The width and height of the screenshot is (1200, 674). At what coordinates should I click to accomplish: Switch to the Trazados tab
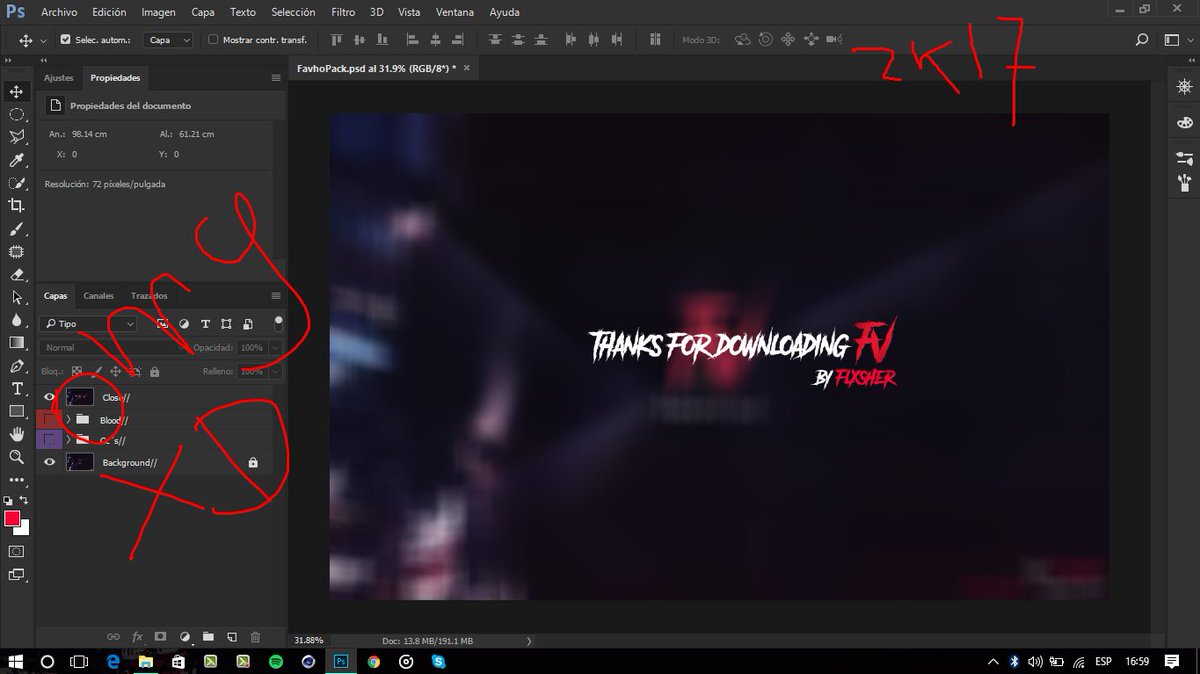pos(149,296)
